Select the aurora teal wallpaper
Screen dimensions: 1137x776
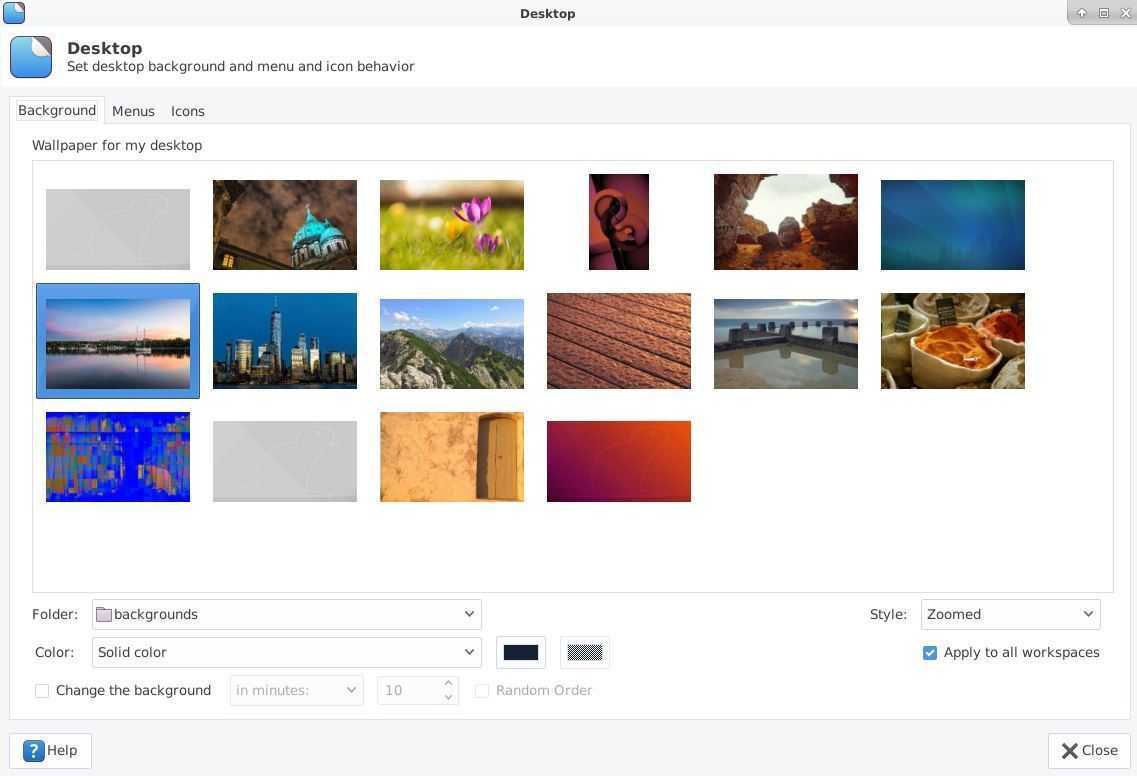[x=952, y=225]
